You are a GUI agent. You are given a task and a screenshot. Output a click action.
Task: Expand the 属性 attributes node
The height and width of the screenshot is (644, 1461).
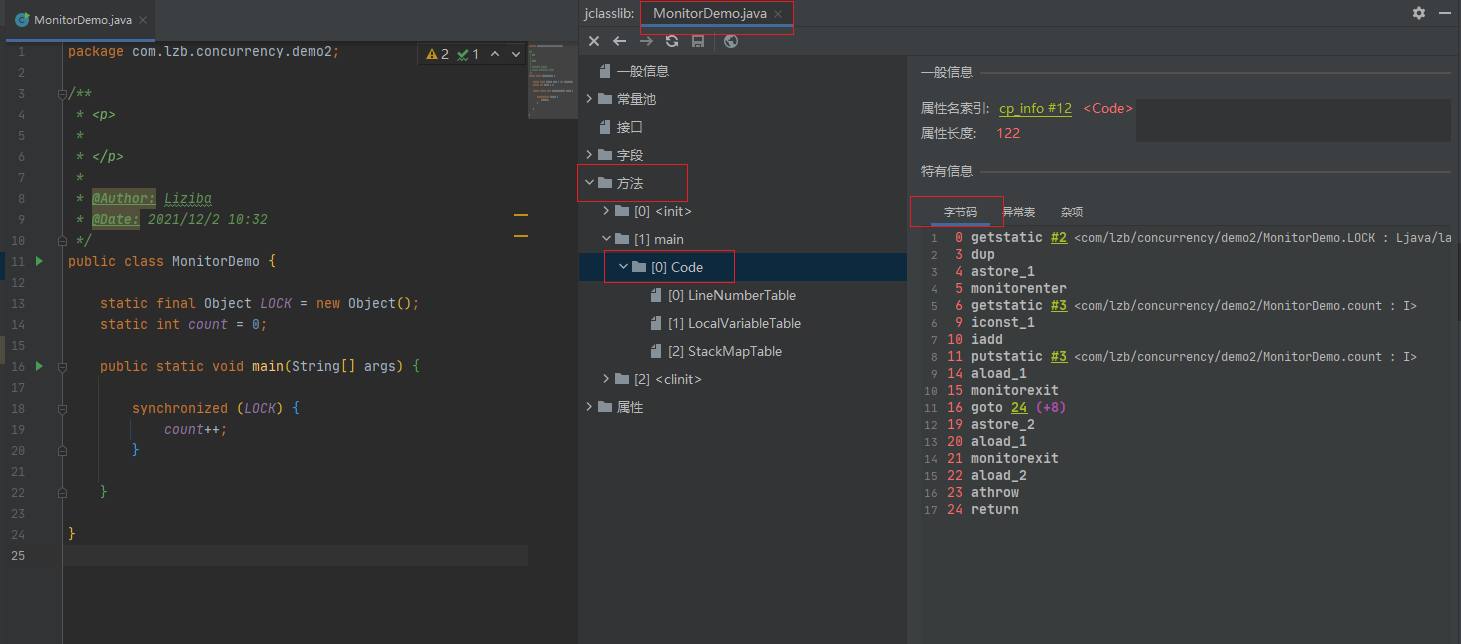pyautogui.click(x=590, y=407)
